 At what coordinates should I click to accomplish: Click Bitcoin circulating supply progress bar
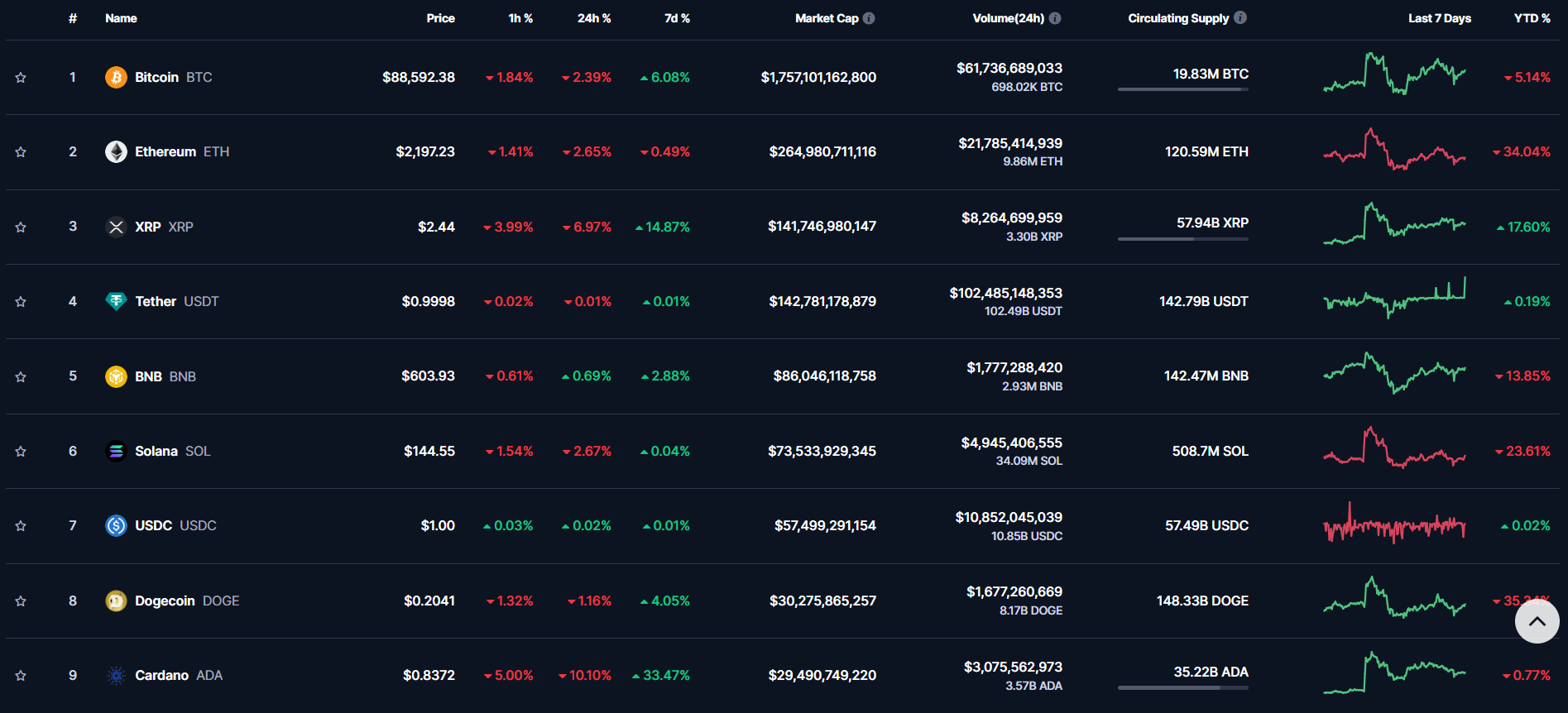click(x=1183, y=89)
